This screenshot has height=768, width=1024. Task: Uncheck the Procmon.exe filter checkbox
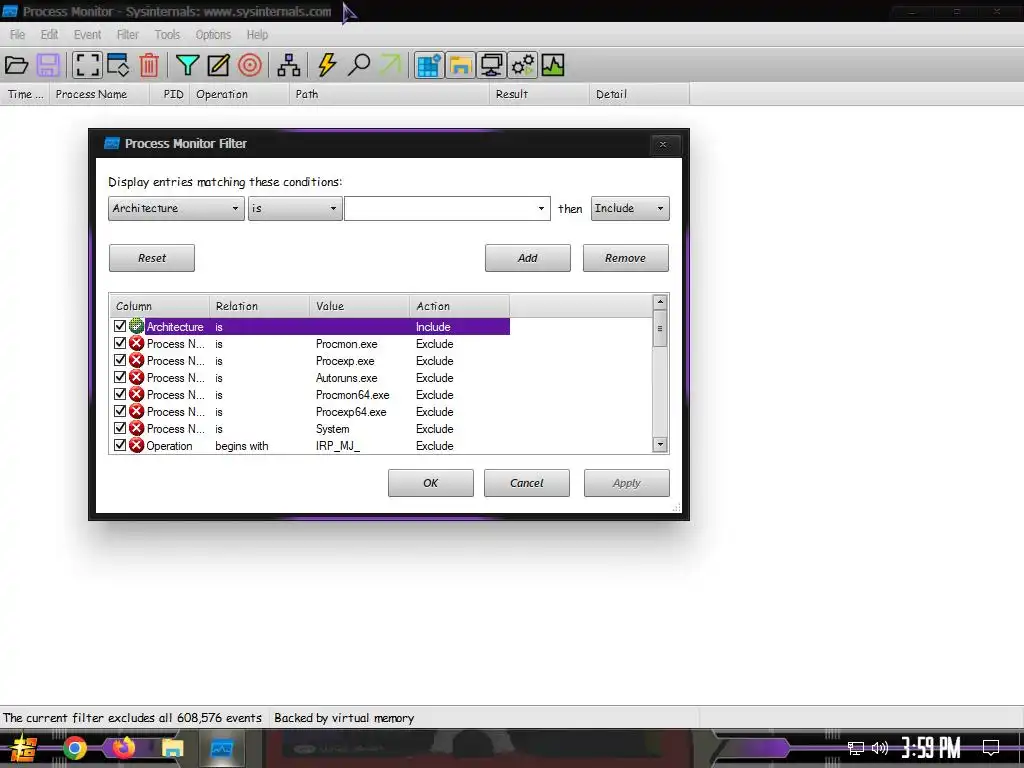120,343
